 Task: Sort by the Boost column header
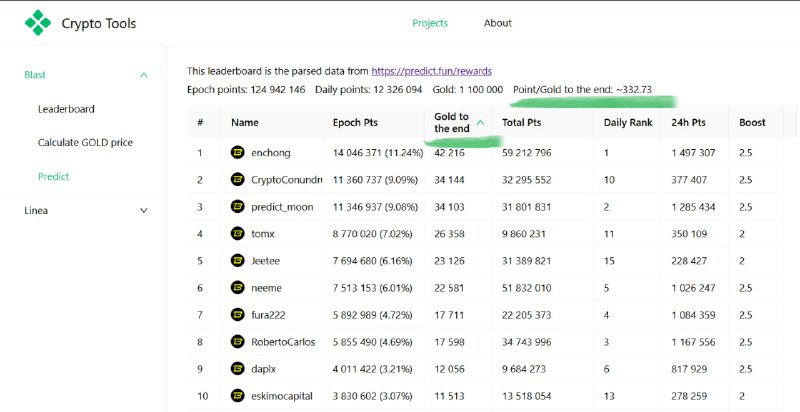752,122
